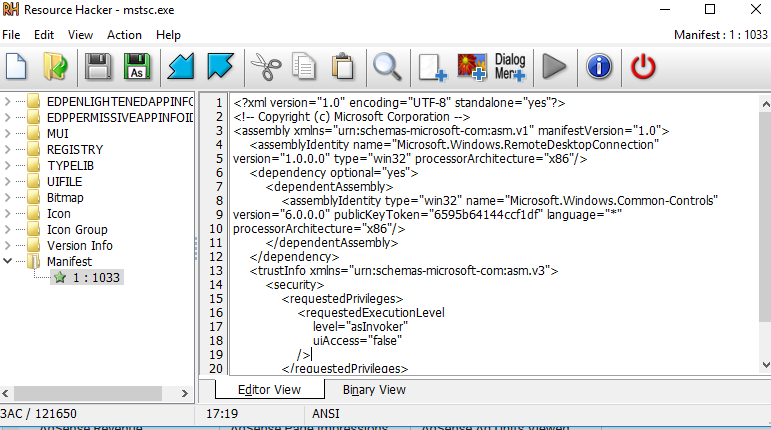Open the Edit menu
The image size is (771, 430).
(x=44, y=35)
